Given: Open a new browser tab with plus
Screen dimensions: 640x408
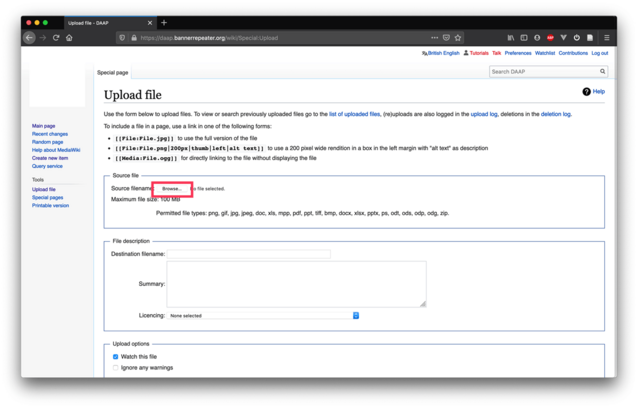Looking at the screenshot, I should tap(164, 22).
